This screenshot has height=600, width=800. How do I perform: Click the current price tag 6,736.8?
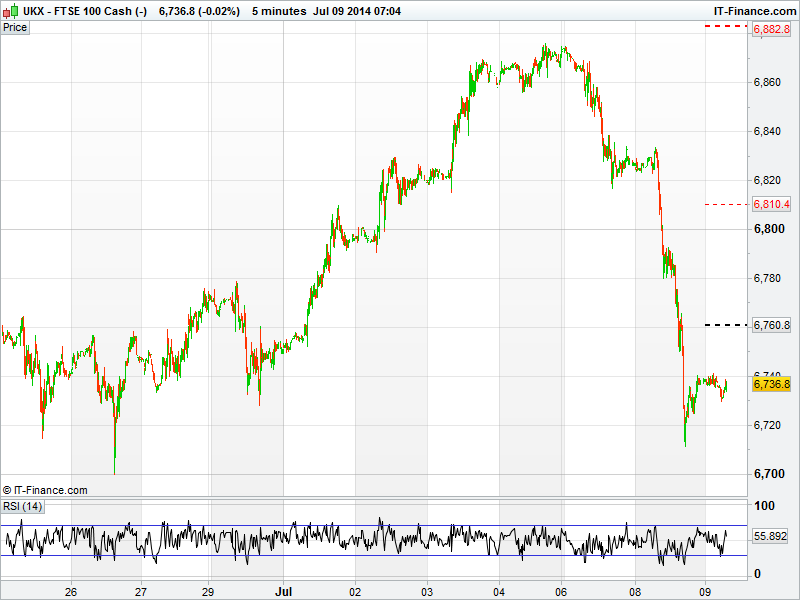point(771,384)
